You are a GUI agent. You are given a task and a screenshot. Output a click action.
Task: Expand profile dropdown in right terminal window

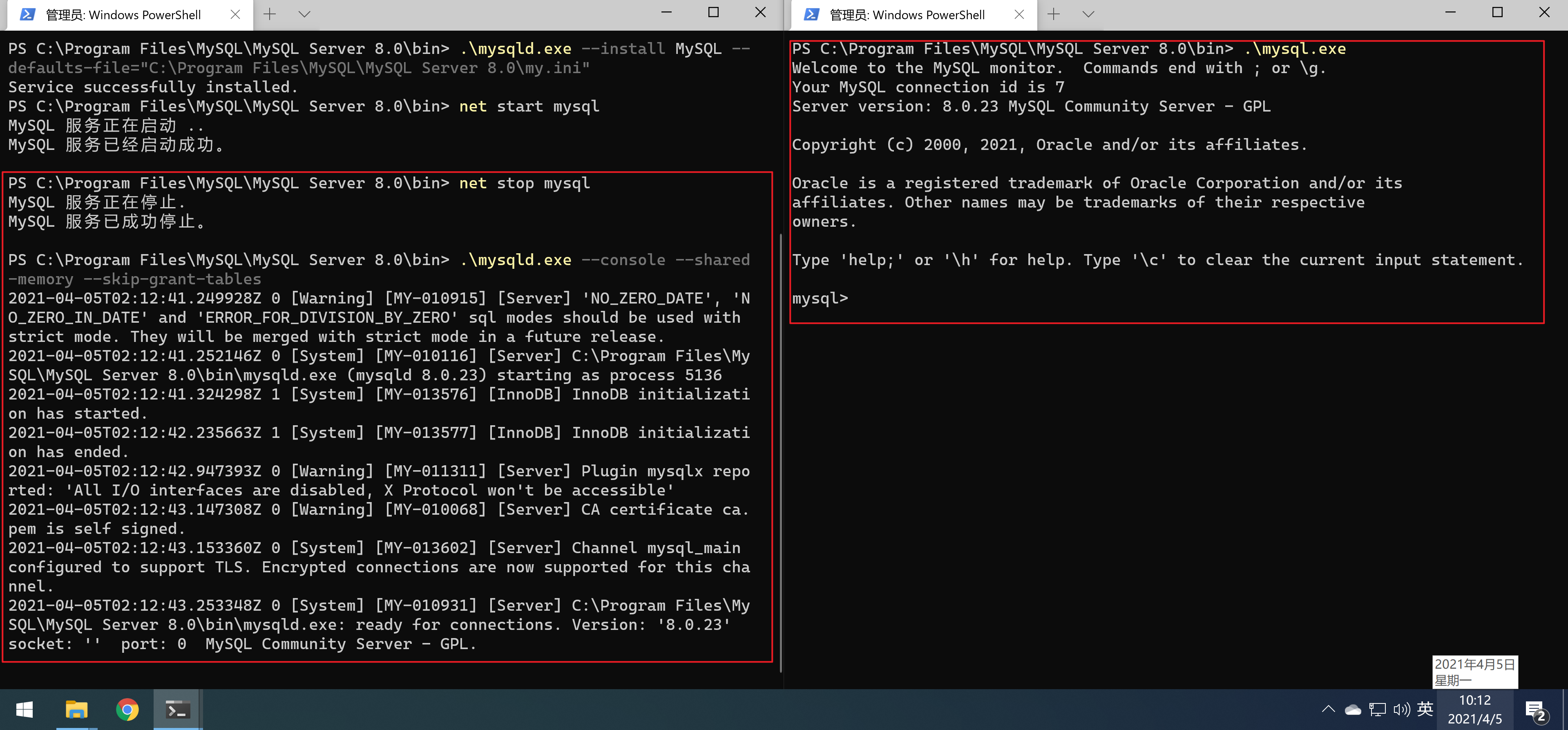pos(1088,14)
